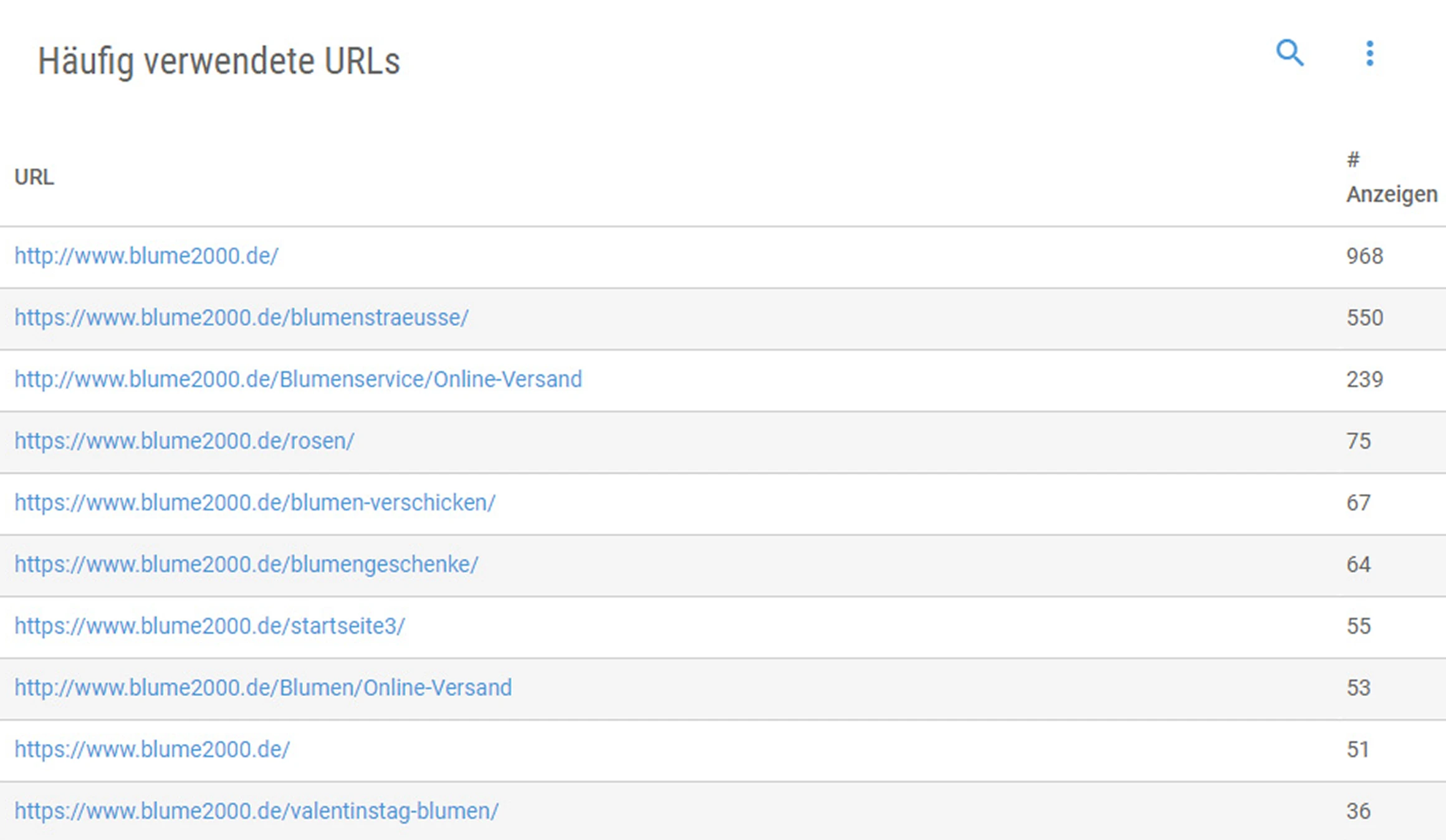Follow the Blumenservice/Online-Versand link
The height and width of the screenshot is (840, 1446).
298,379
